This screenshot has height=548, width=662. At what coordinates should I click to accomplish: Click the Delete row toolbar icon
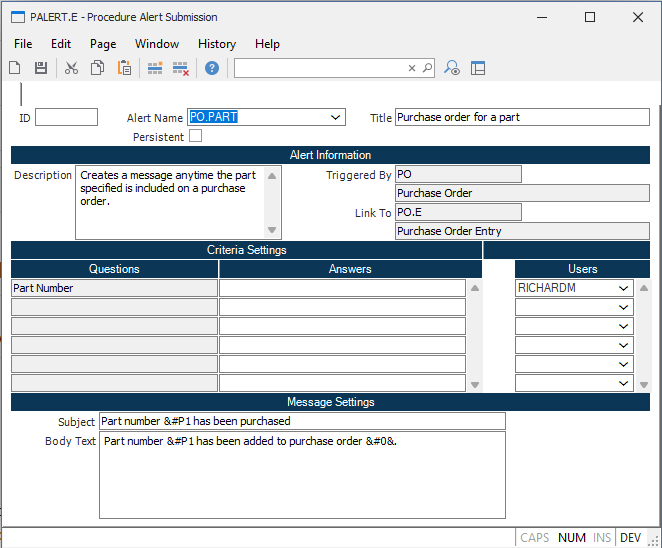(x=181, y=68)
